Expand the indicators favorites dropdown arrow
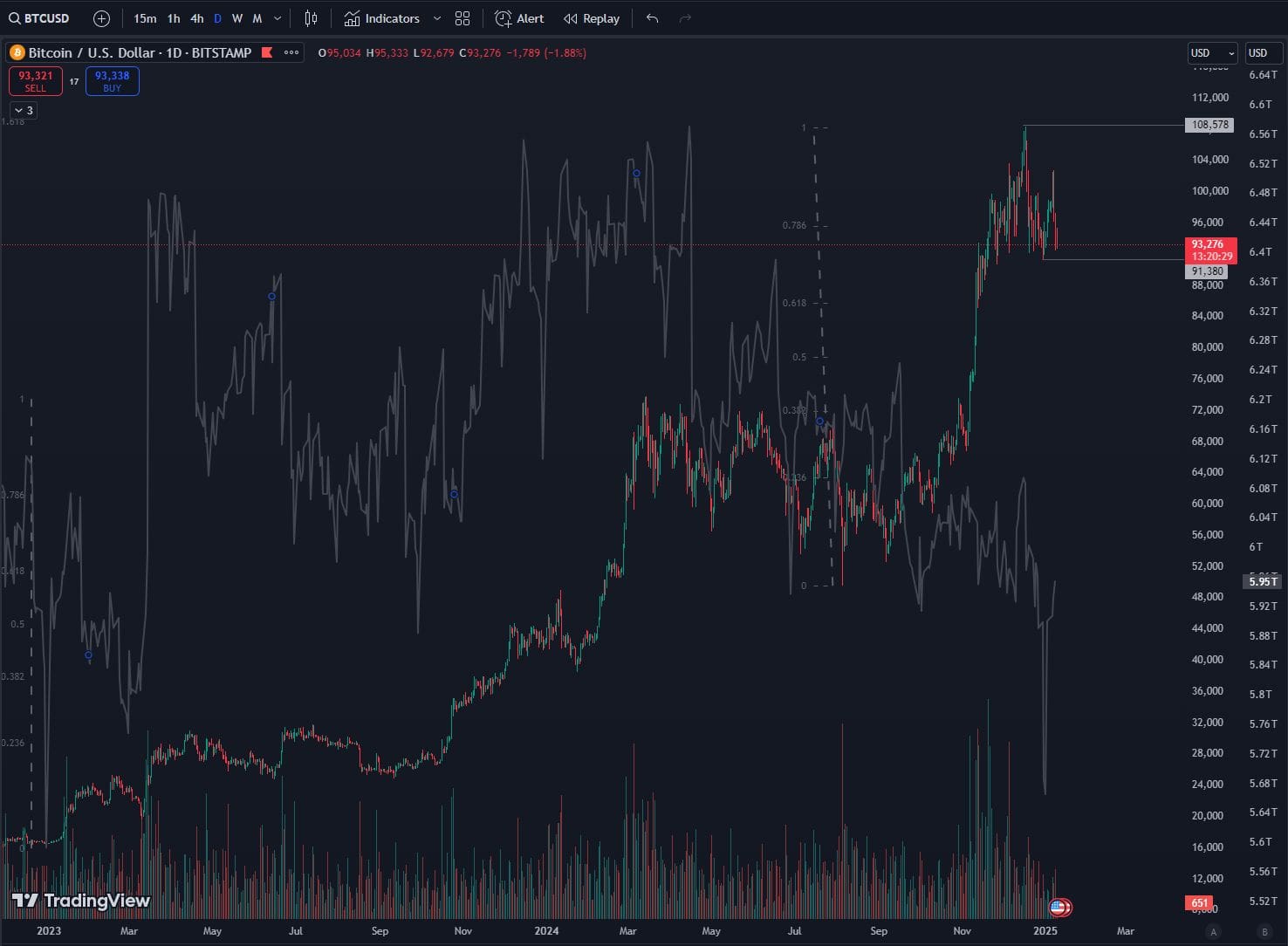This screenshot has width=1288, height=946. 437,18
